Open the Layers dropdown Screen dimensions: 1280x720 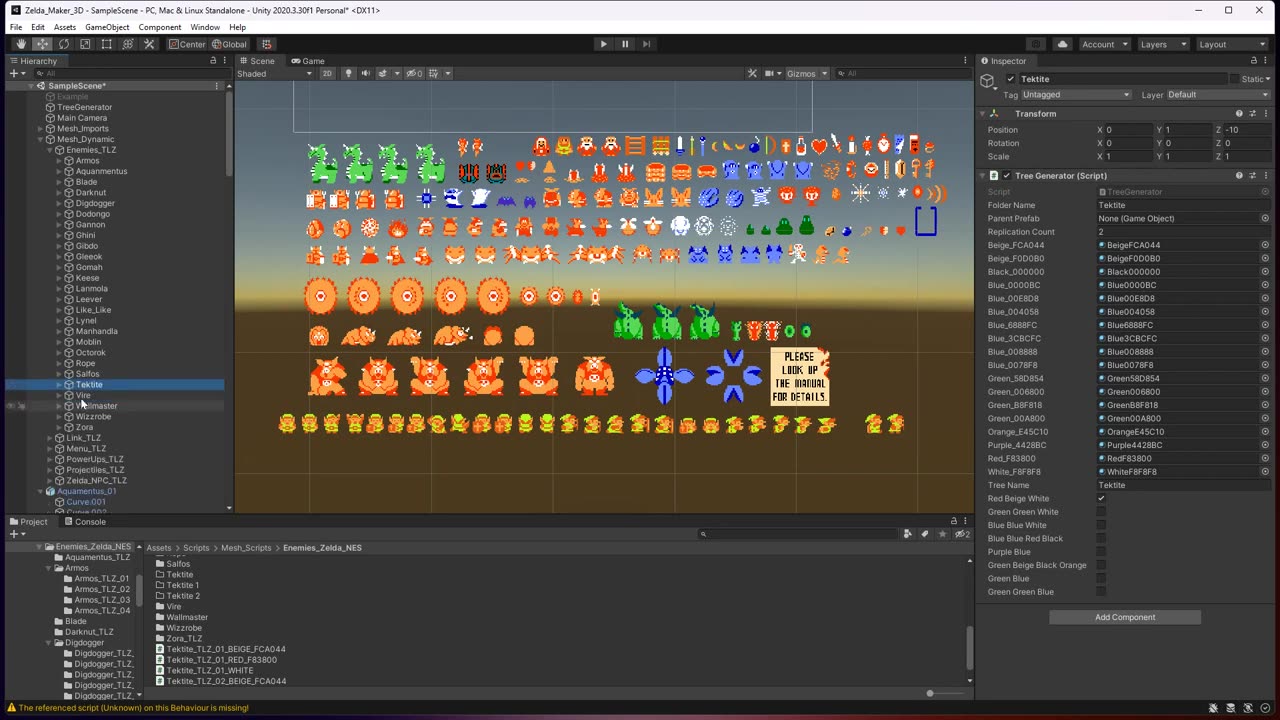tap(1163, 44)
